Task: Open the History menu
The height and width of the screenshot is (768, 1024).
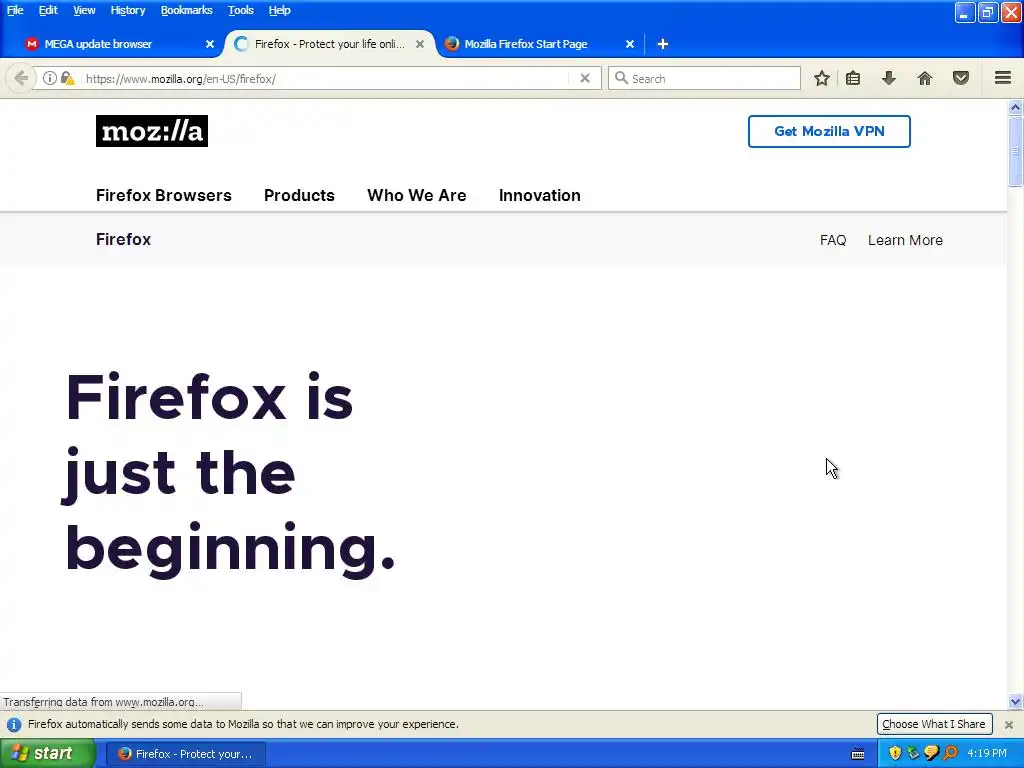Action: pyautogui.click(x=127, y=10)
